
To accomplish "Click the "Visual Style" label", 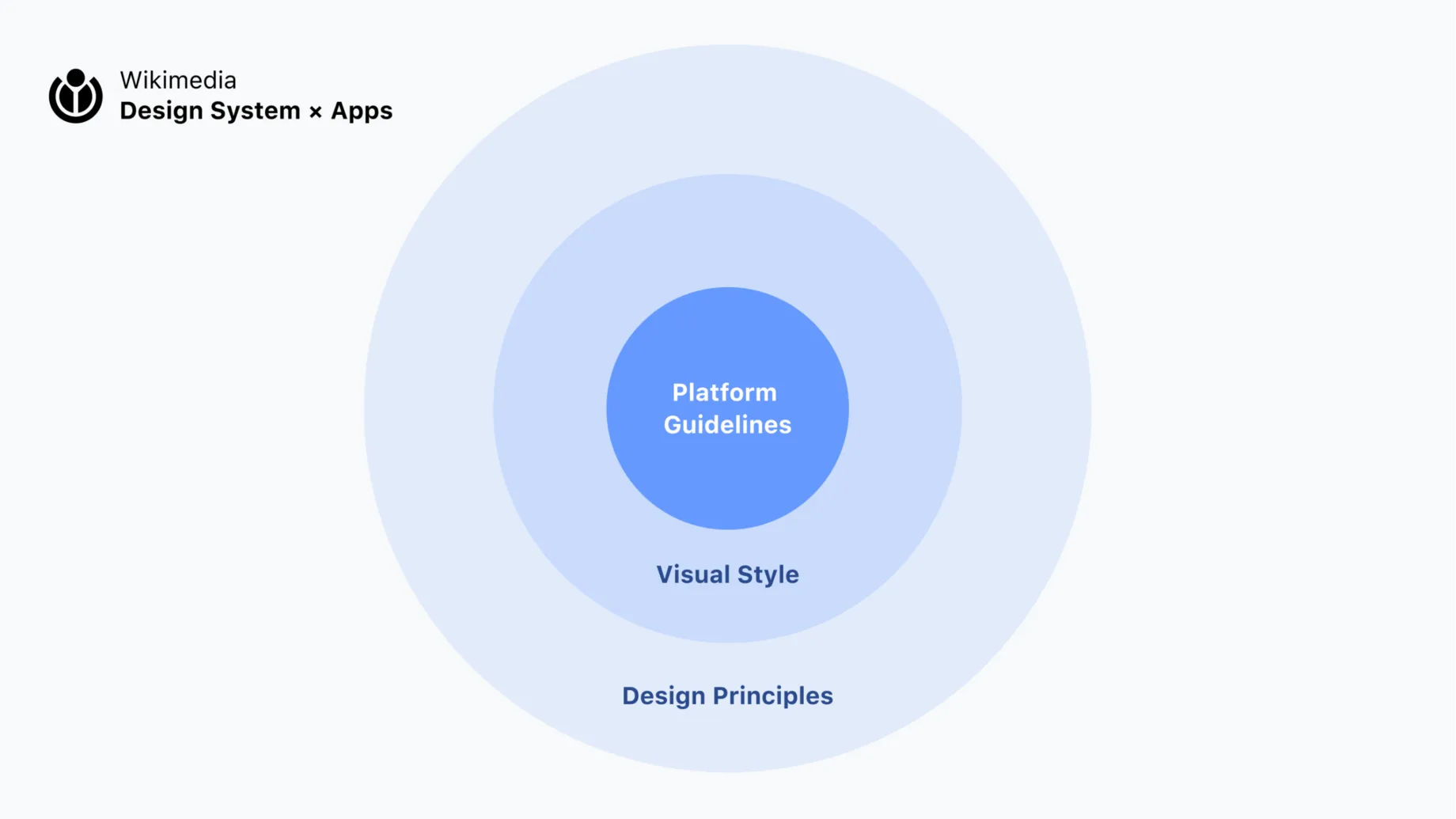I will point(727,574).
